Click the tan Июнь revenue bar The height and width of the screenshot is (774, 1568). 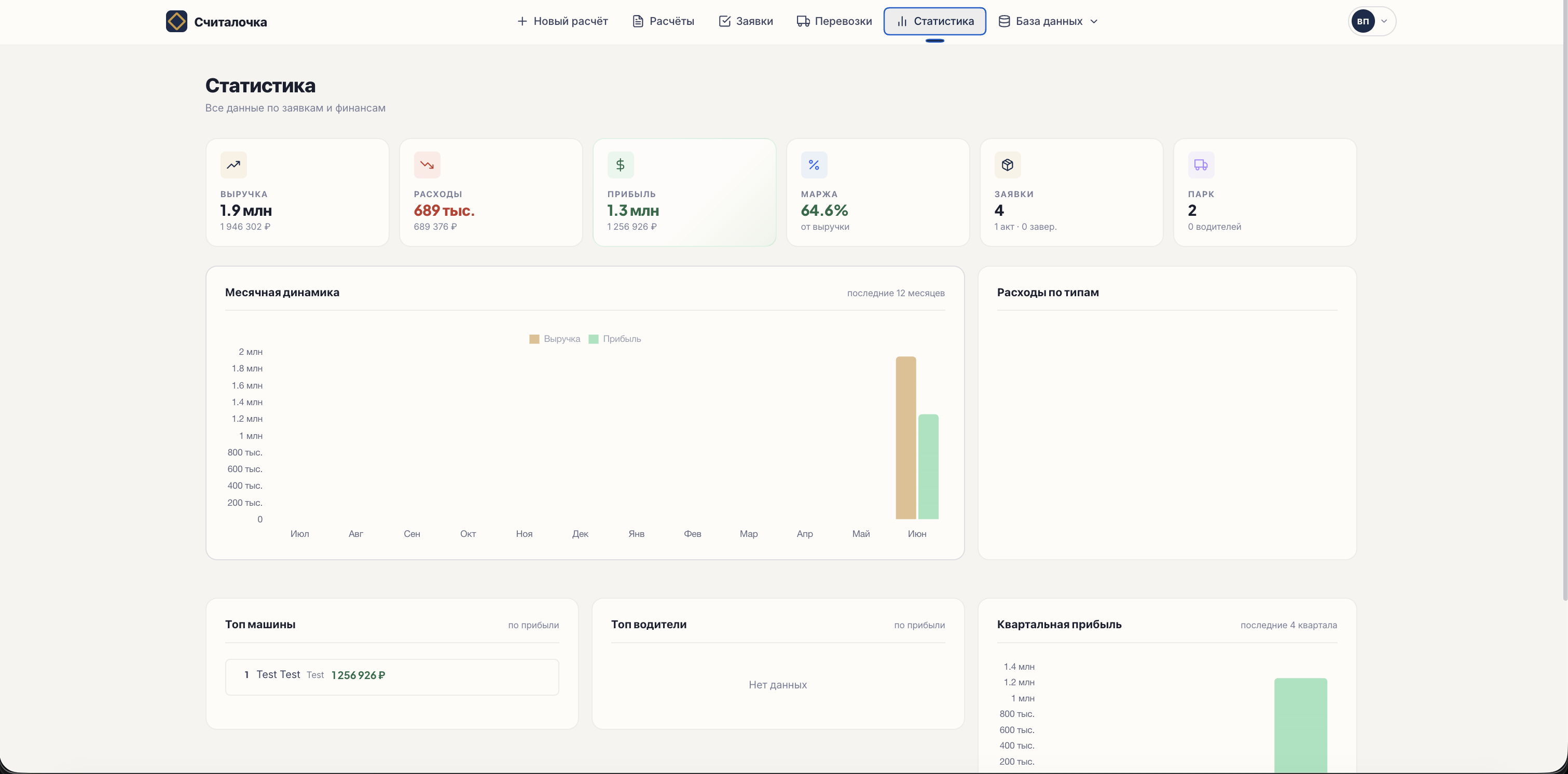[906, 437]
